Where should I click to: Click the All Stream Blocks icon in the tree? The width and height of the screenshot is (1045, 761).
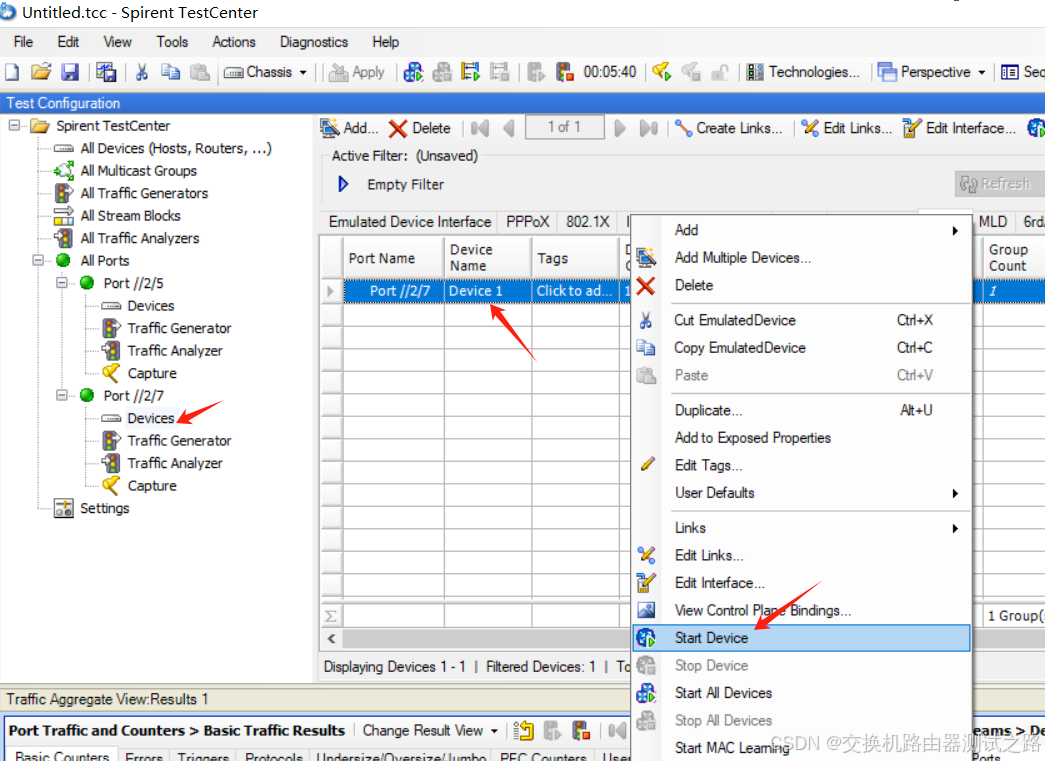[x=64, y=215]
